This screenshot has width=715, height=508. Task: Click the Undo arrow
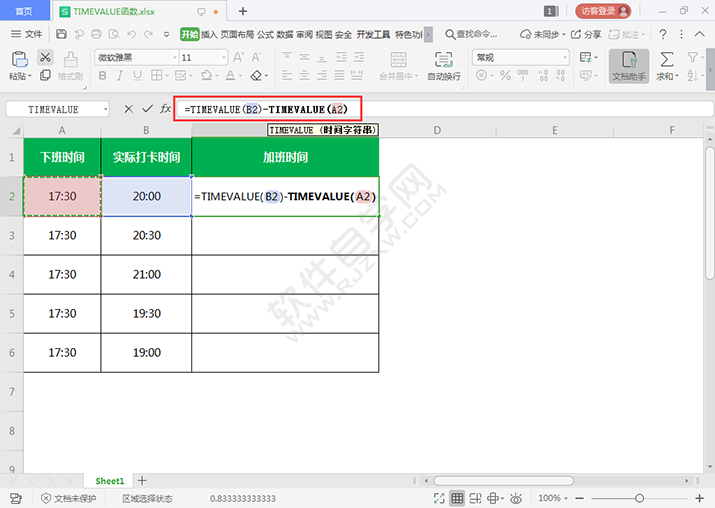(x=132, y=34)
